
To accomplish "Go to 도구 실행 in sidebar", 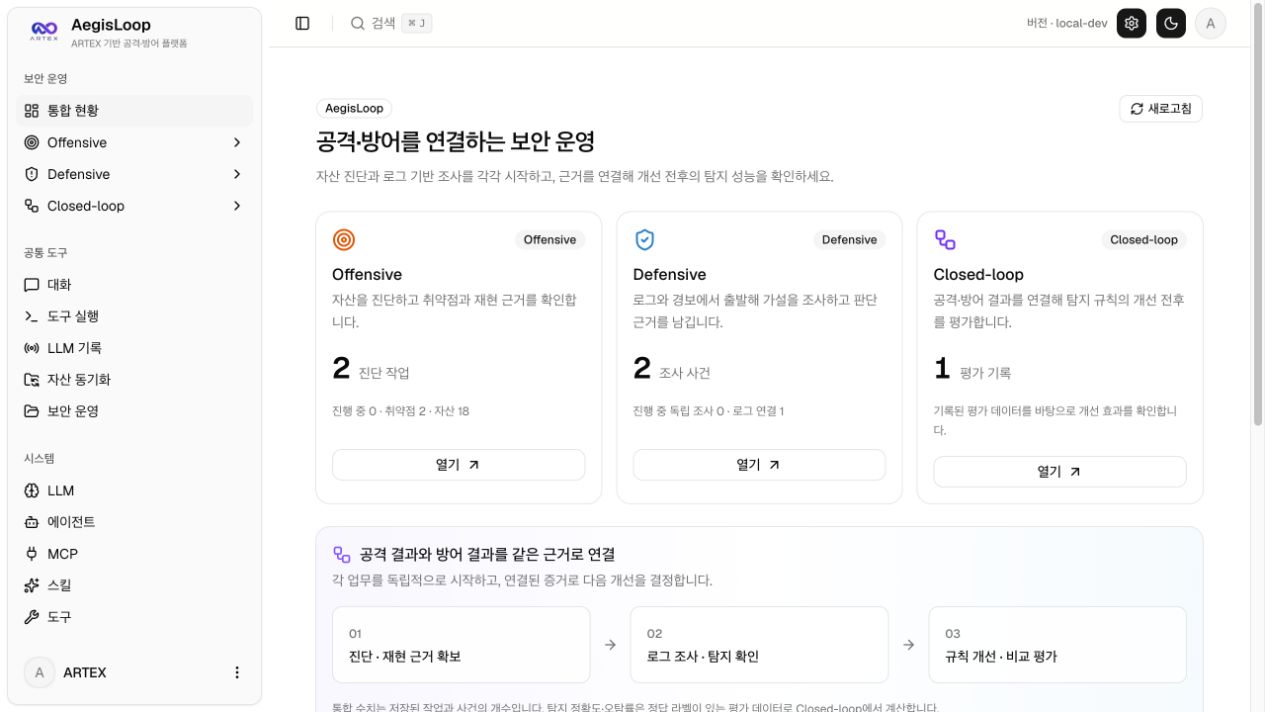I will [x=135, y=317].
